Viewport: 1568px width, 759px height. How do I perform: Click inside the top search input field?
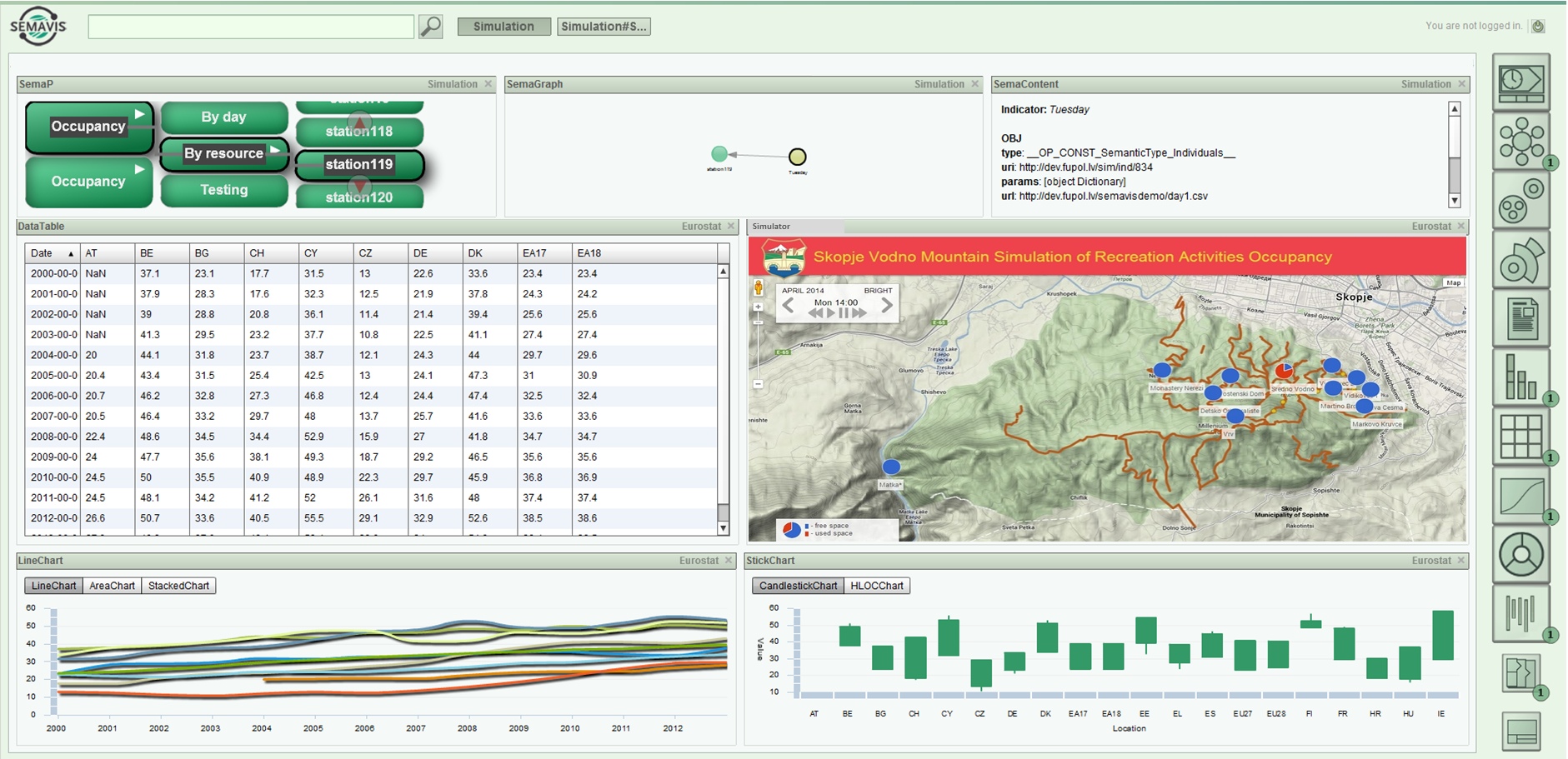point(250,26)
